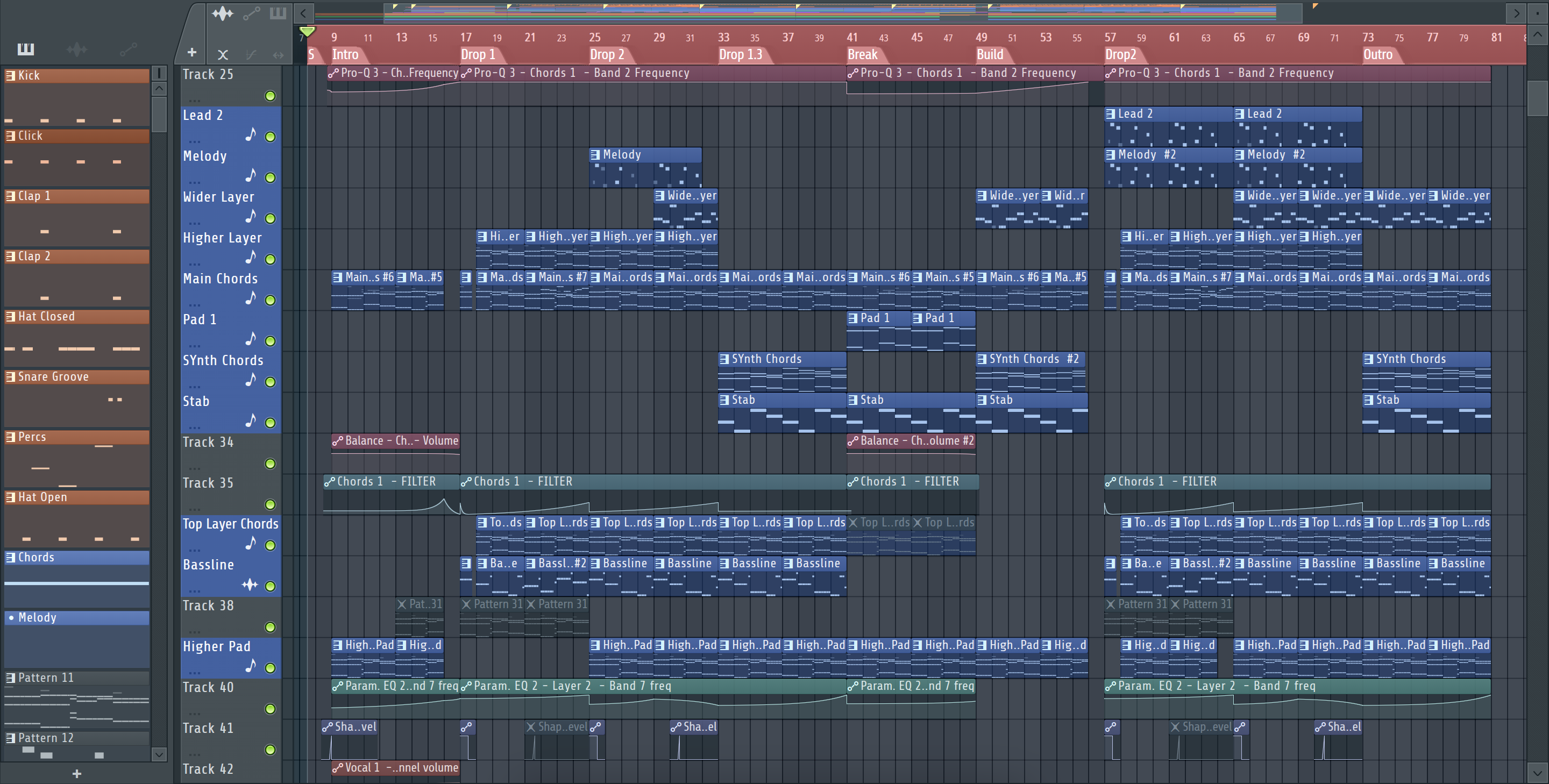Show automation clips in the picker panel
This screenshot has height=784, width=1549.
click(x=128, y=49)
